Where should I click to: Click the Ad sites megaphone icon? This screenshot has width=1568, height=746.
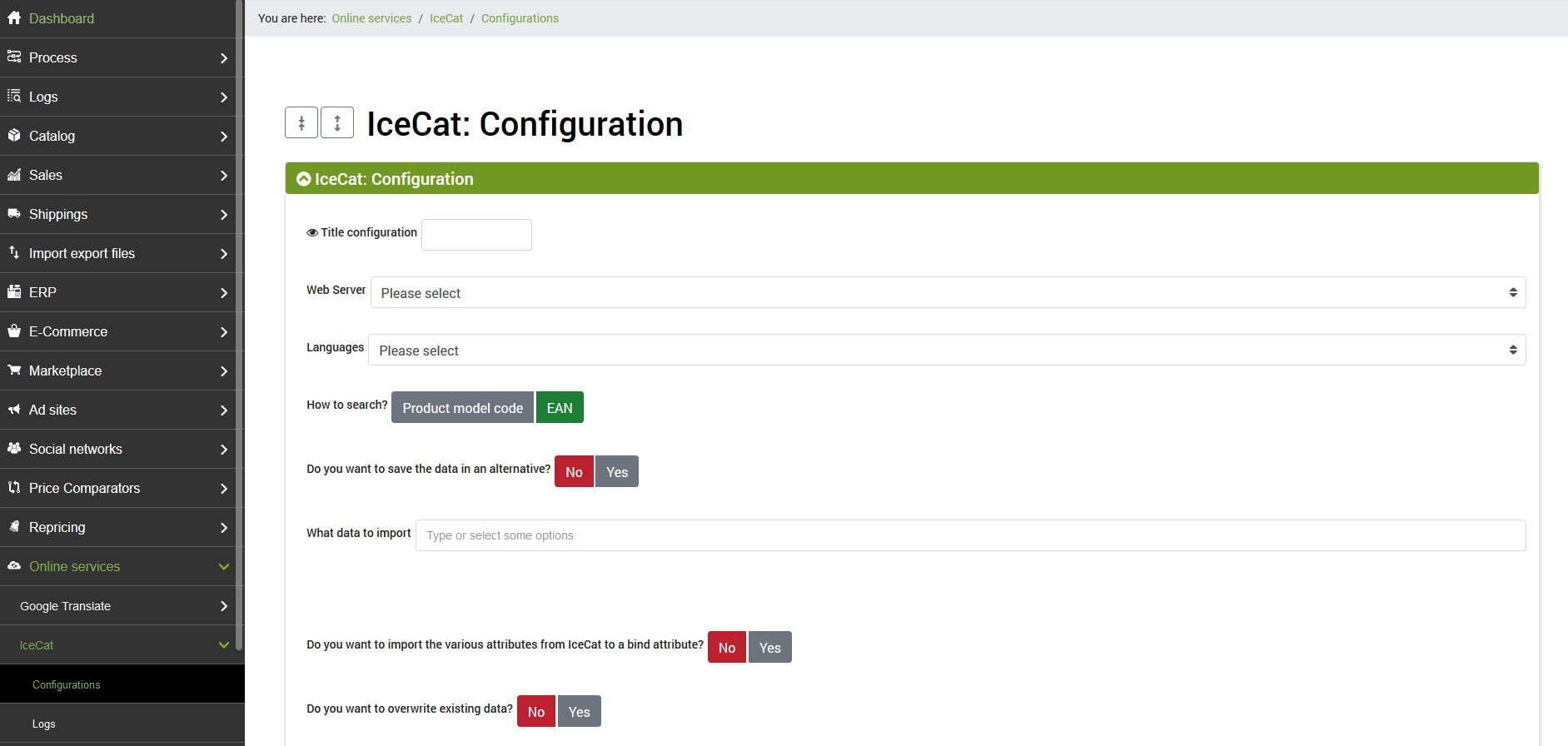coord(13,409)
